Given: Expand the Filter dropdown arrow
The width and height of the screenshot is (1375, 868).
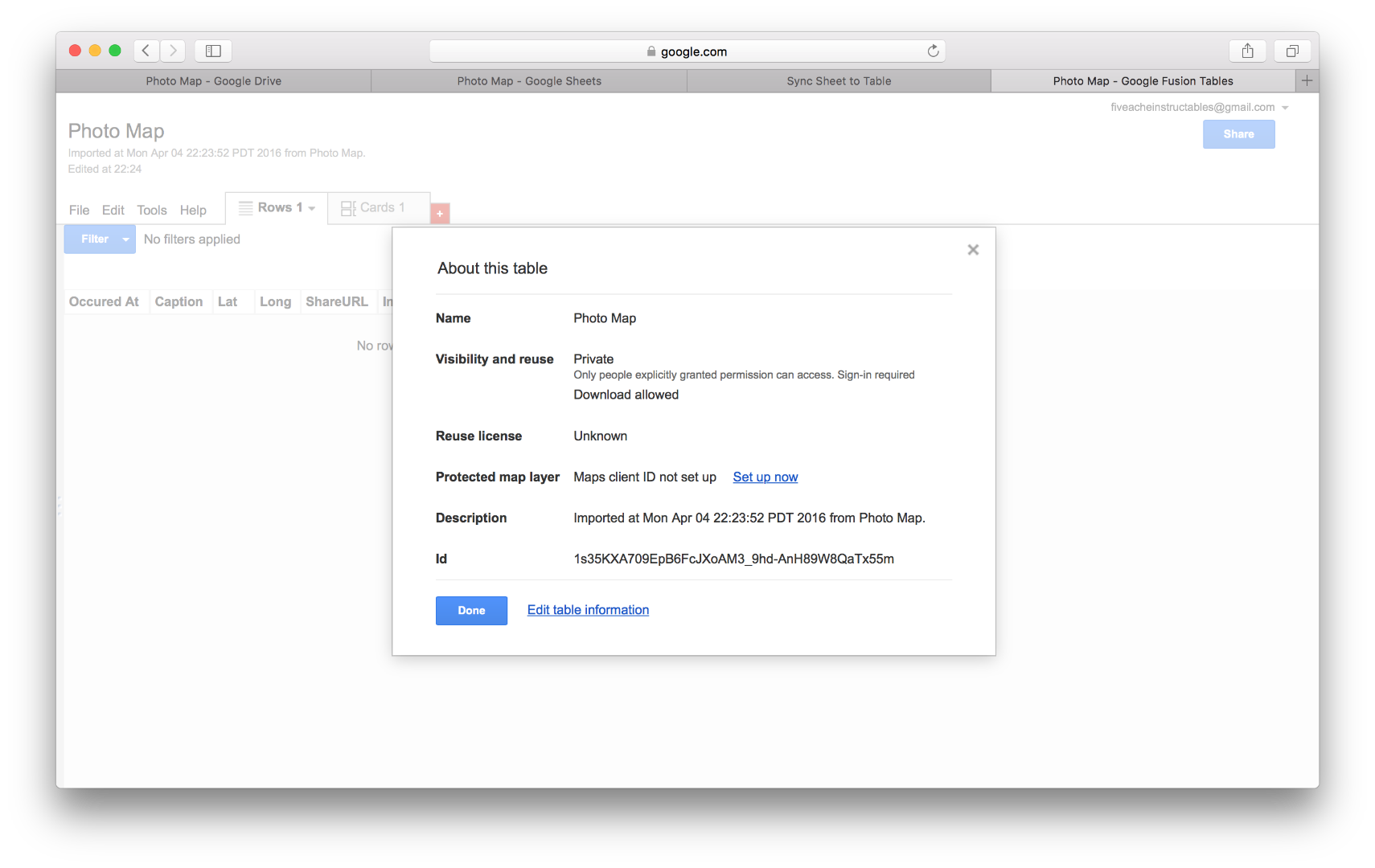Looking at the screenshot, I should (125, 239).
